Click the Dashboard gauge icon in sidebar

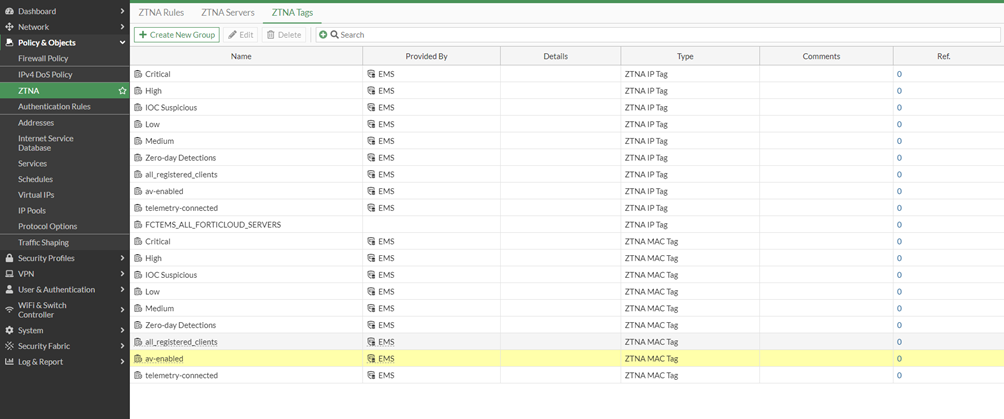pyautogui.click(x=9, y=11)
